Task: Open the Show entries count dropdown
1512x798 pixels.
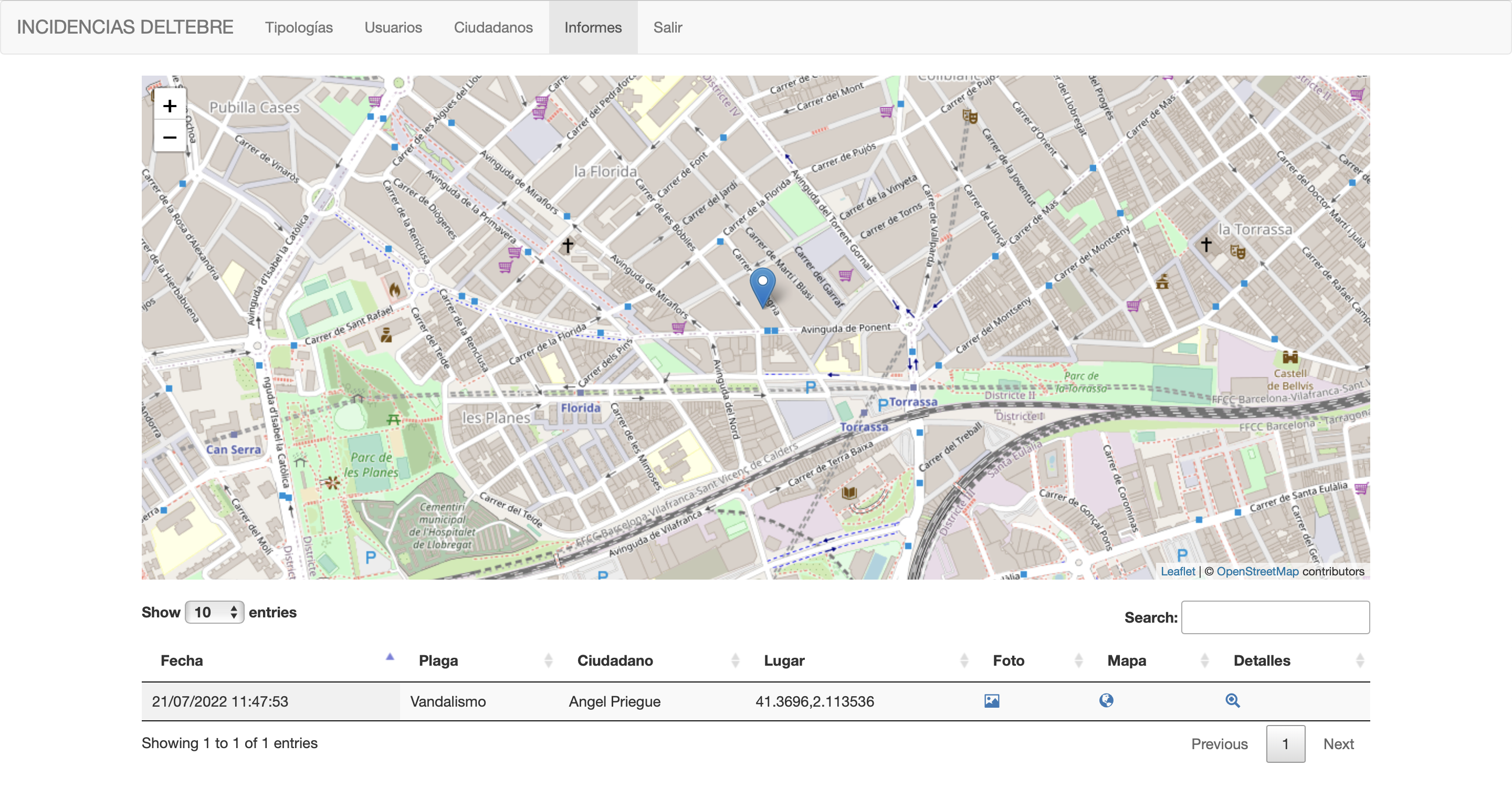Action: tap(214, 613)
